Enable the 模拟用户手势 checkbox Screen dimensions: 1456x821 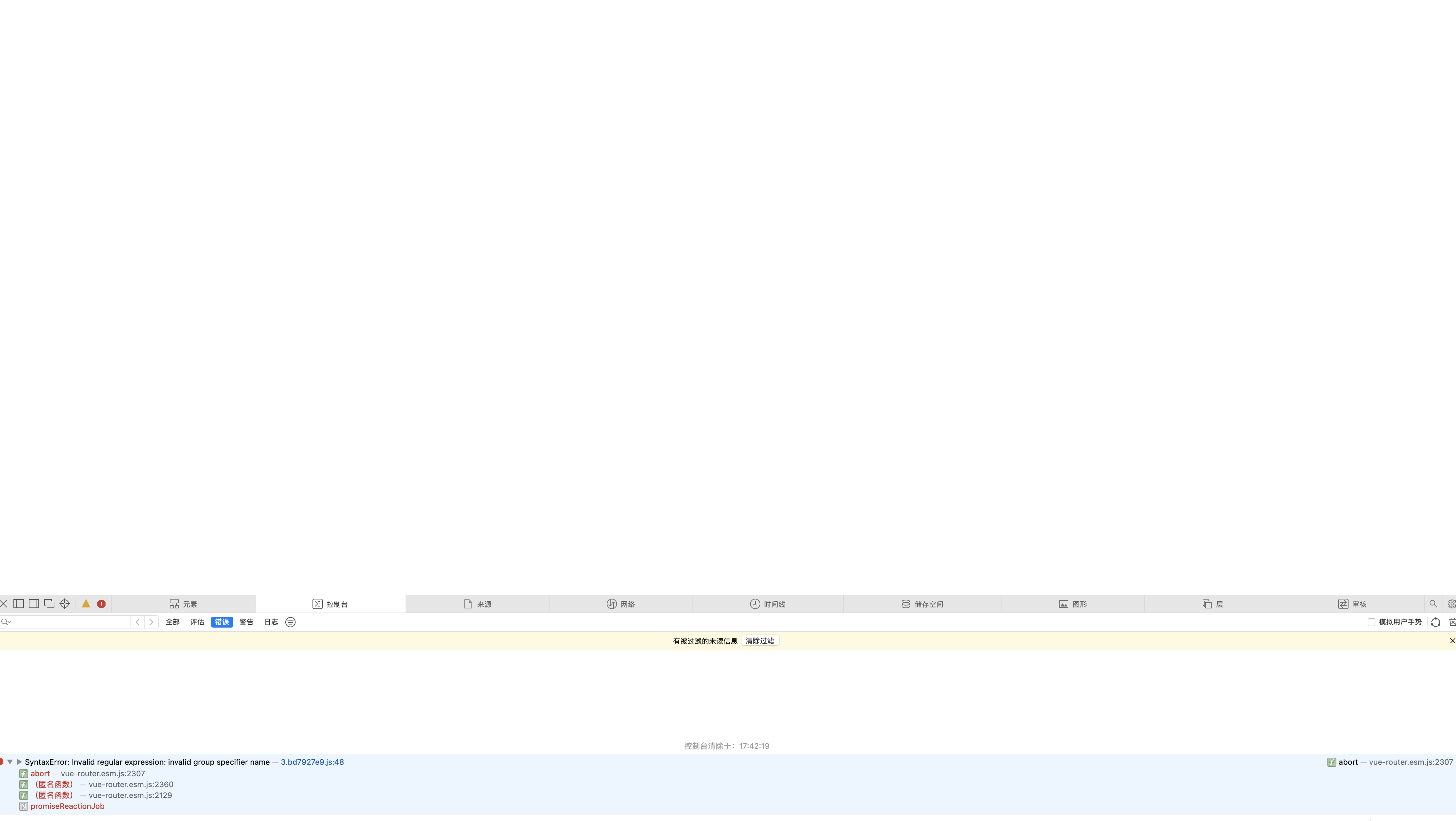1372,622
